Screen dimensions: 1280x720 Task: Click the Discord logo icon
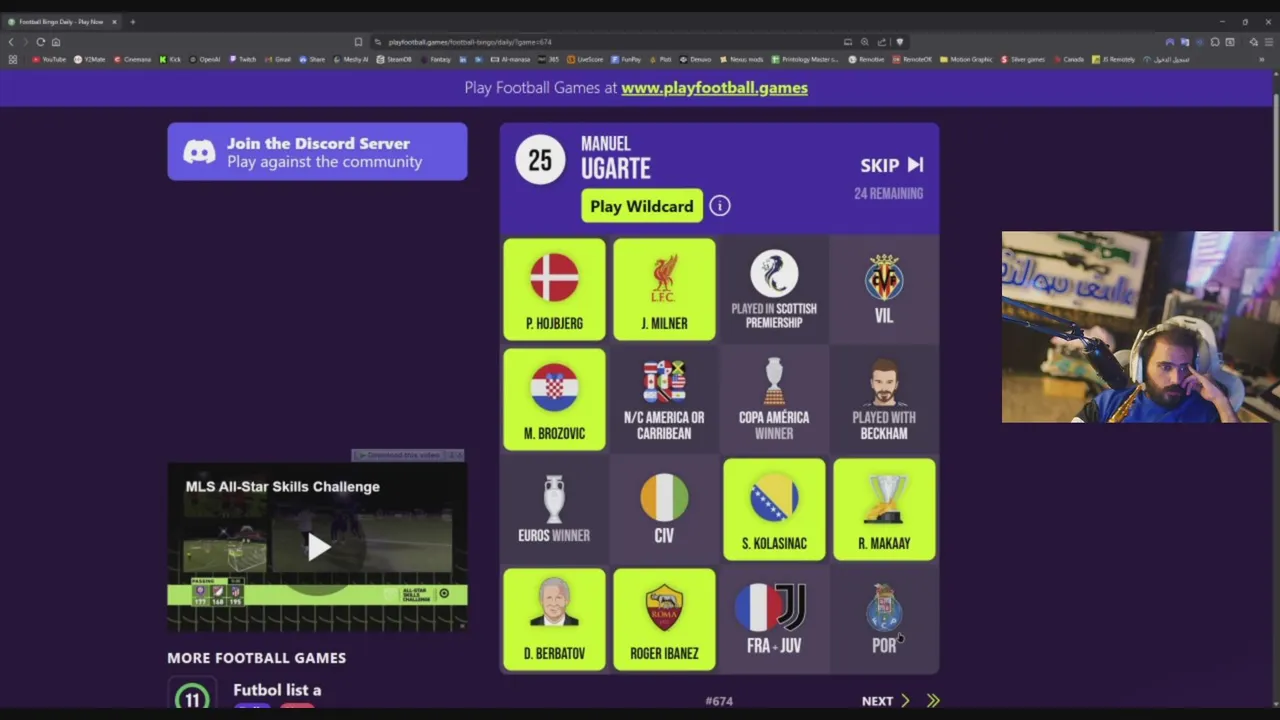[199, 152]
